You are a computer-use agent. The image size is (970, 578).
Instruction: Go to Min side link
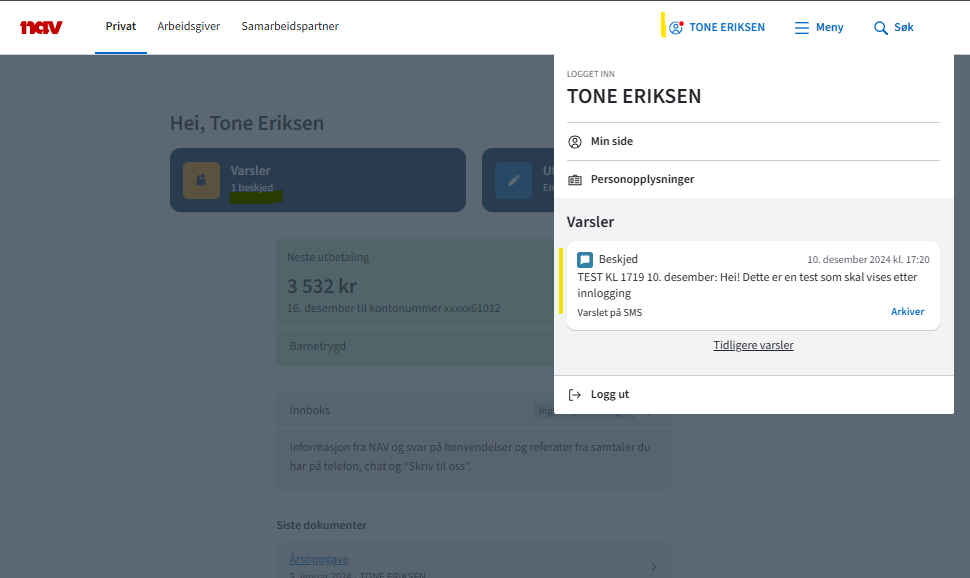753,142
